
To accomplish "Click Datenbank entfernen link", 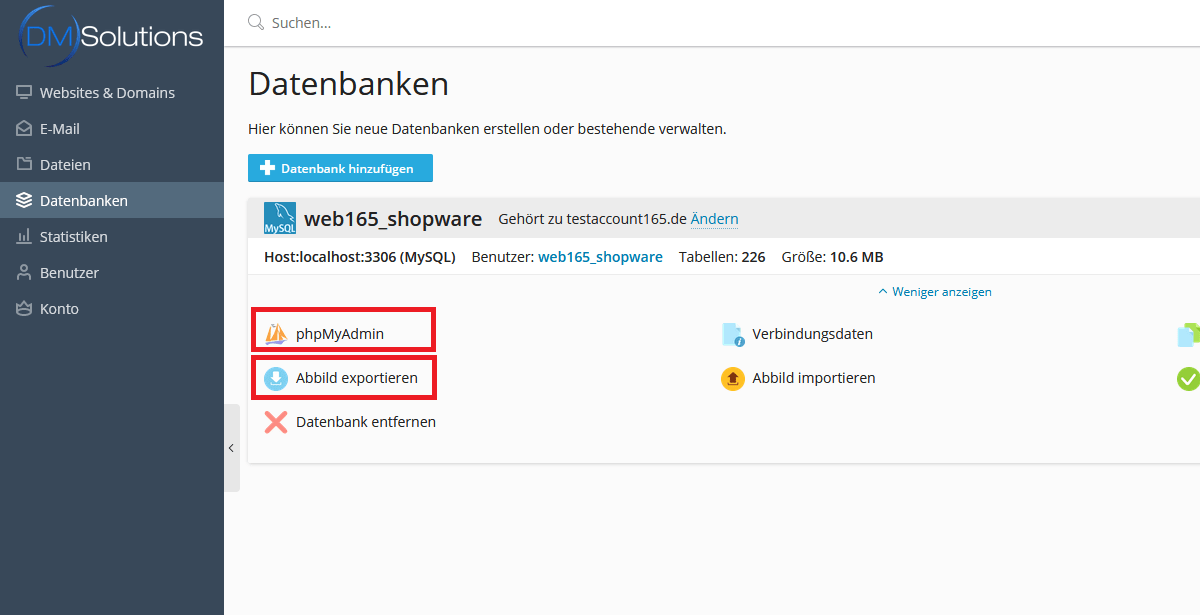I will point(366,422).
